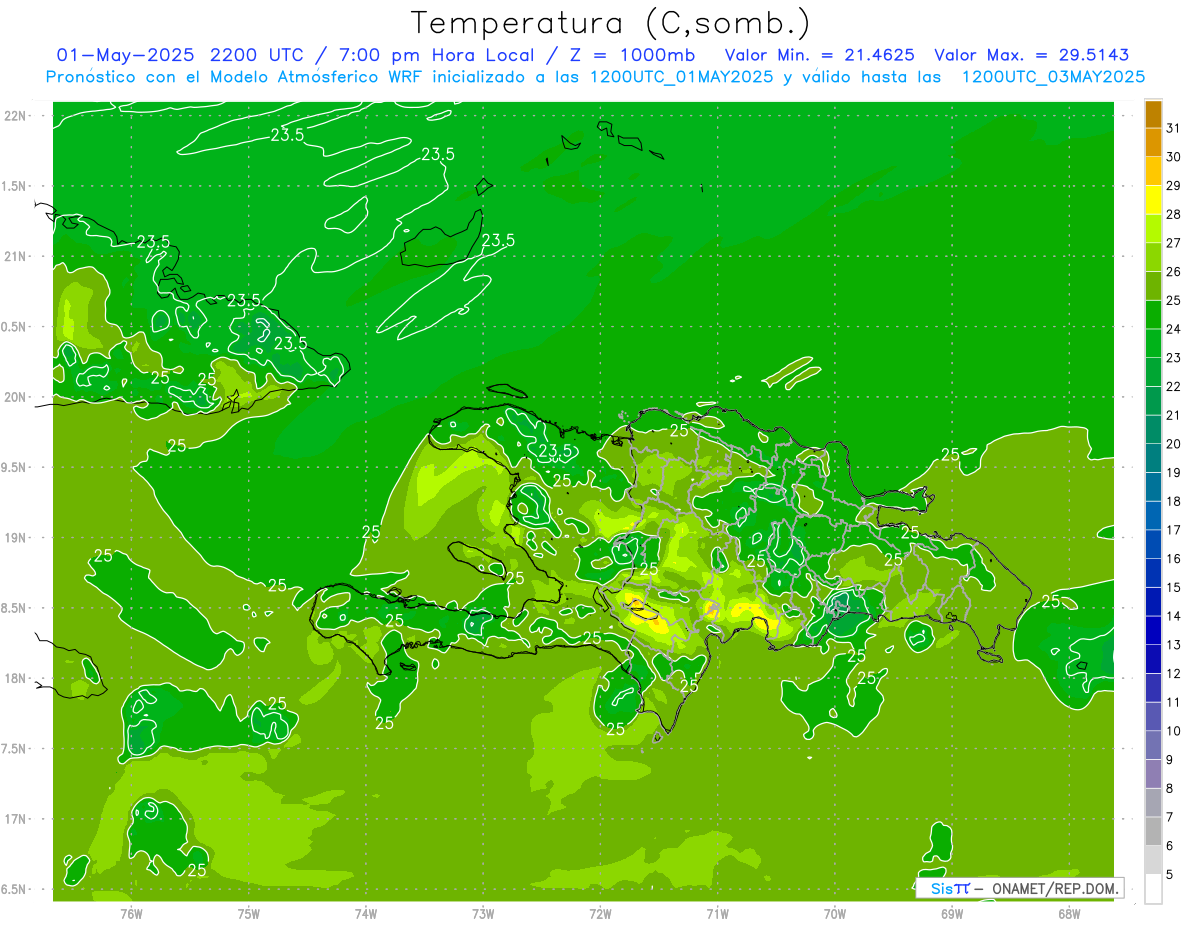
Task: Click the title "Temperatura (C,somb.)"
Action: pyautogui.click(x=611, y=24)
